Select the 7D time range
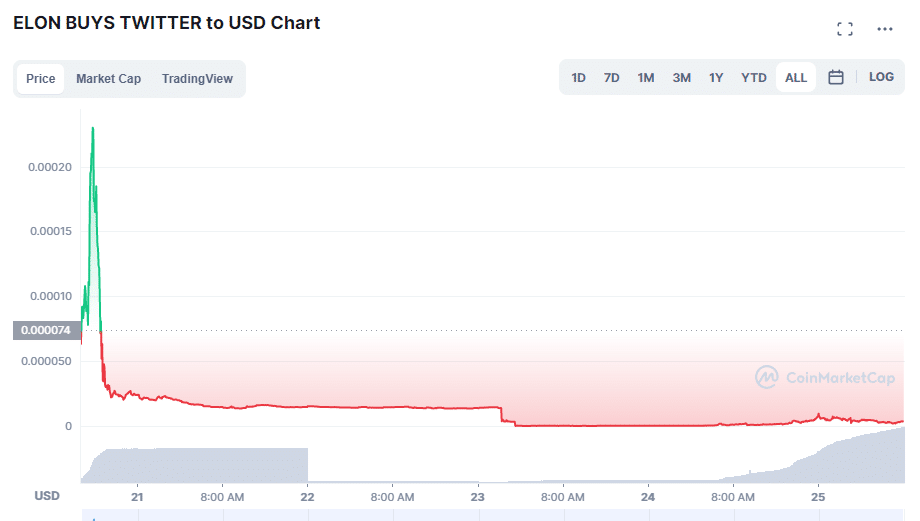Image resolution: width=920 pixels, height=521 pixels. pos(612,78)
